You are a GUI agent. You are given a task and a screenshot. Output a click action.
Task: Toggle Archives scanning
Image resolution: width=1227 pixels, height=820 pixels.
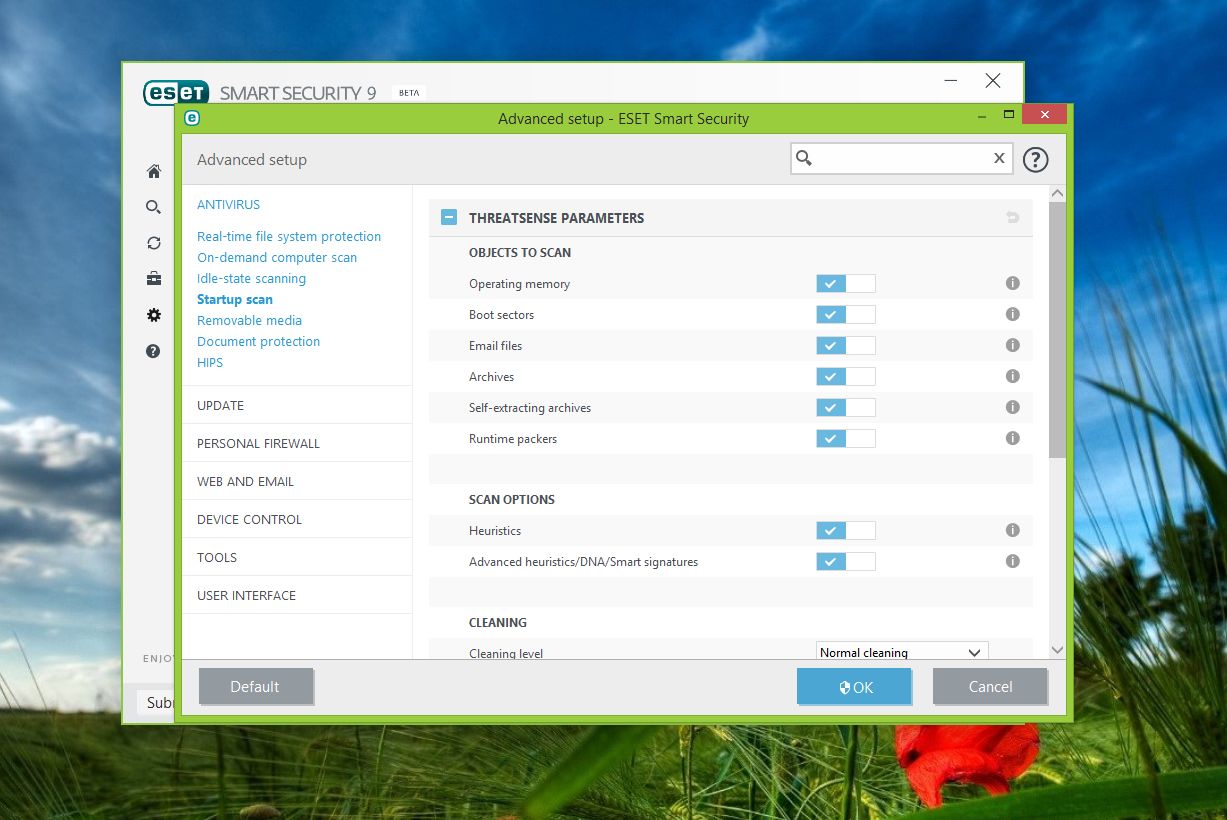pos(846,377)
